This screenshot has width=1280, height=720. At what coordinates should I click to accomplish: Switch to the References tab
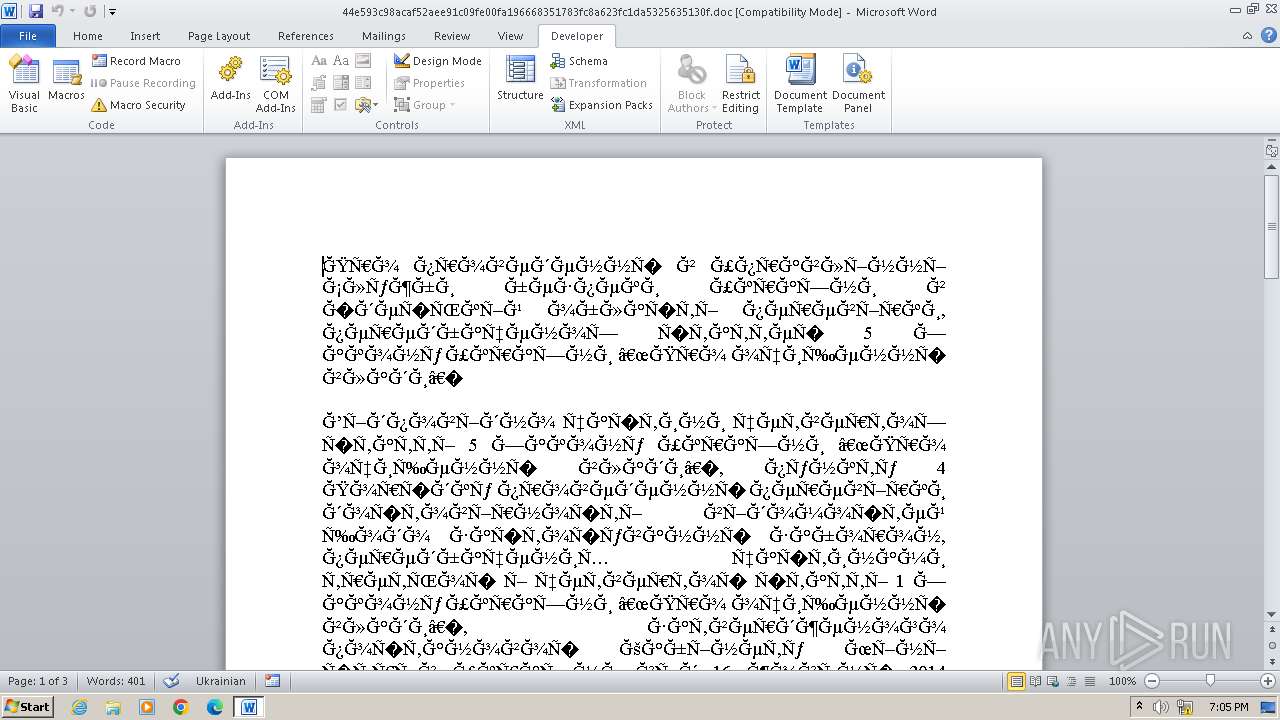point(306,36)
